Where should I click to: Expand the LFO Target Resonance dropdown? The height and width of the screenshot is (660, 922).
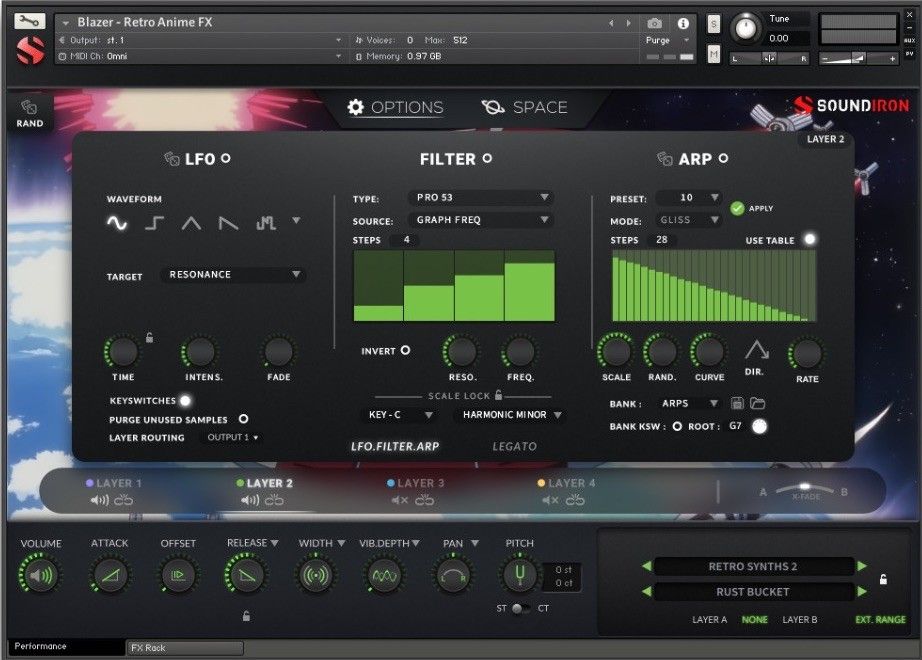[x=234, y=274]
